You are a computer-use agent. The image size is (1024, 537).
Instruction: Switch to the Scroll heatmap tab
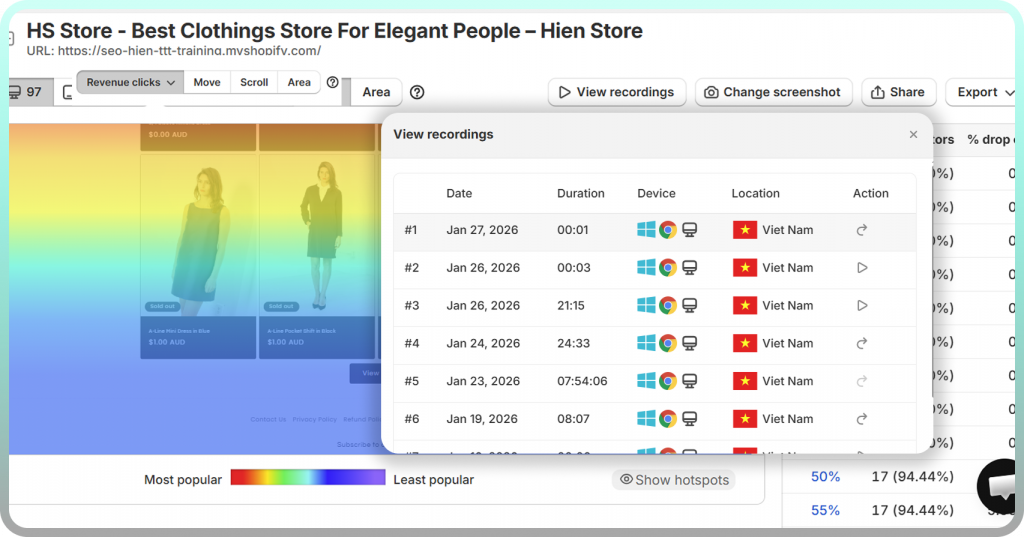tap(254, 82)
